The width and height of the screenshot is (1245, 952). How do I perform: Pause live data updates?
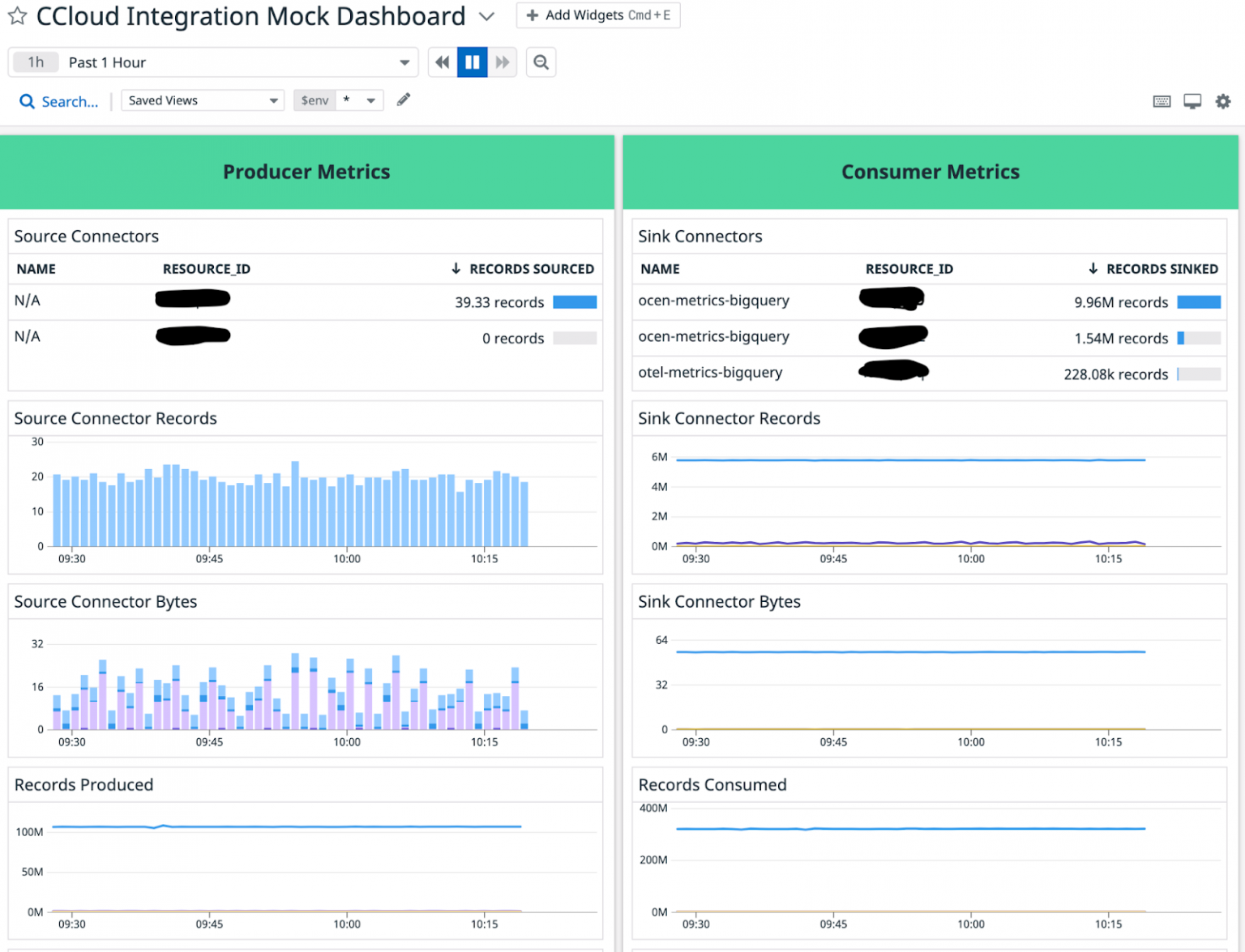click(x=473, y=62)
